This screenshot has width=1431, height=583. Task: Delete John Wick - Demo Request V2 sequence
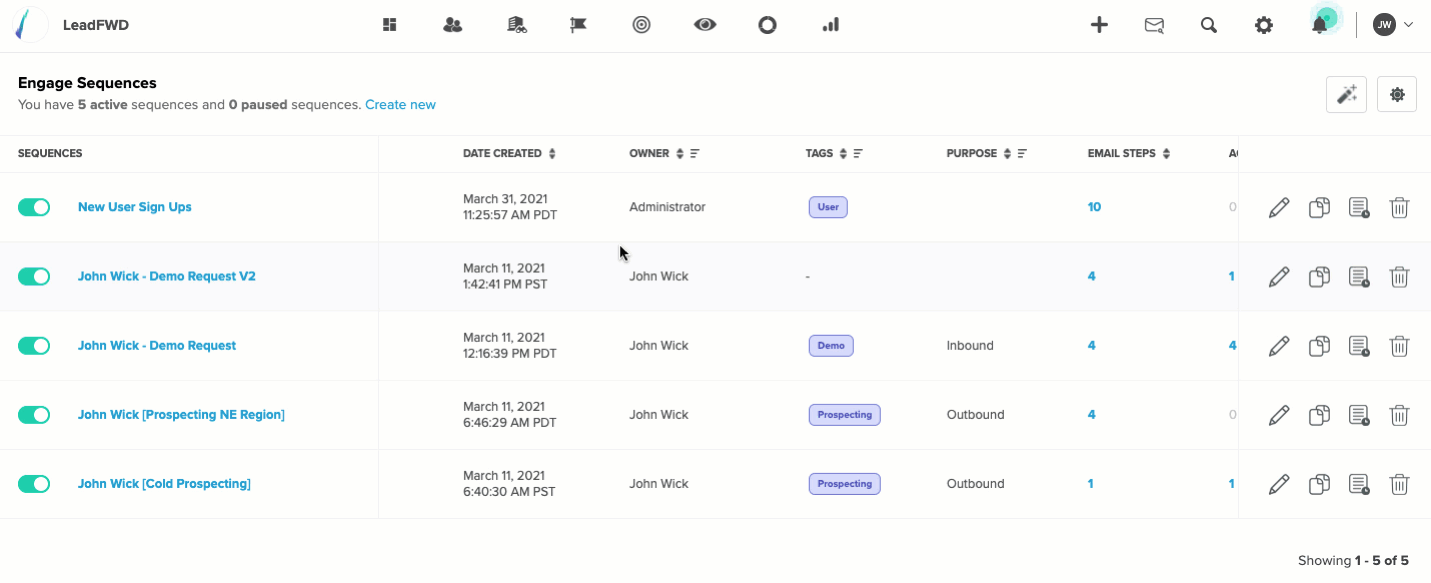(x=1400, y=276)
